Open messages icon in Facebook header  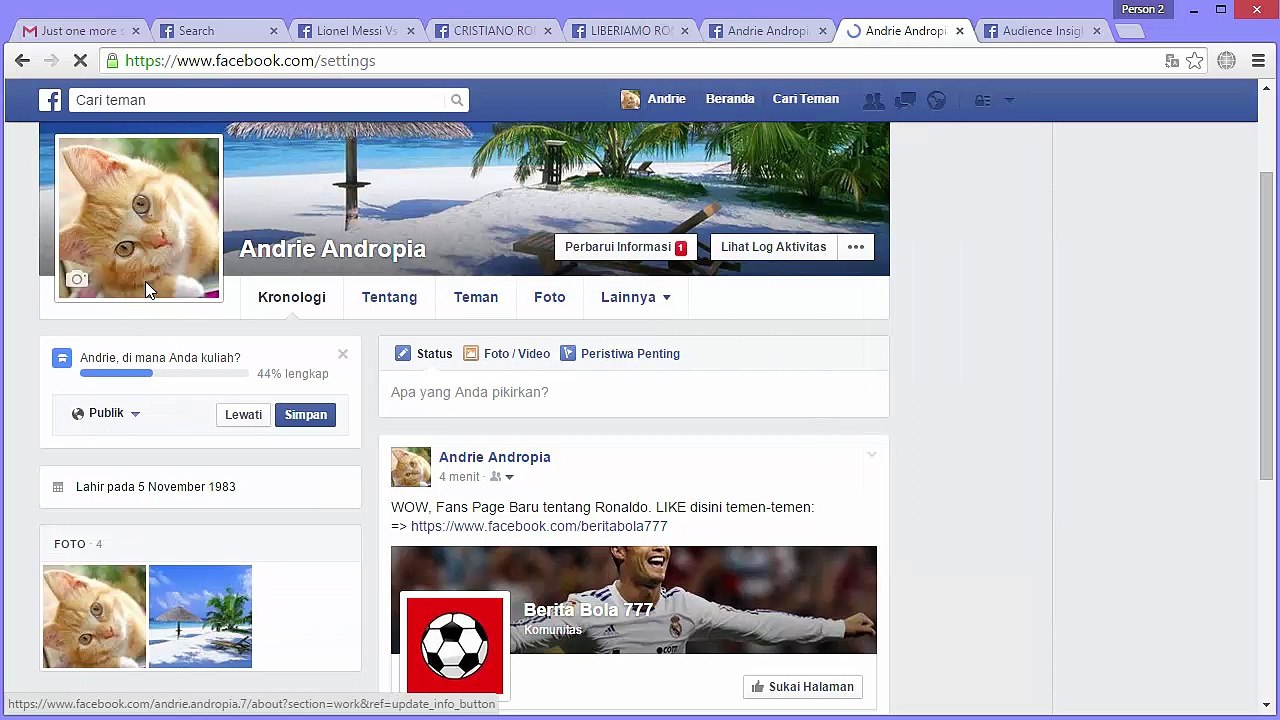point(906,100)
